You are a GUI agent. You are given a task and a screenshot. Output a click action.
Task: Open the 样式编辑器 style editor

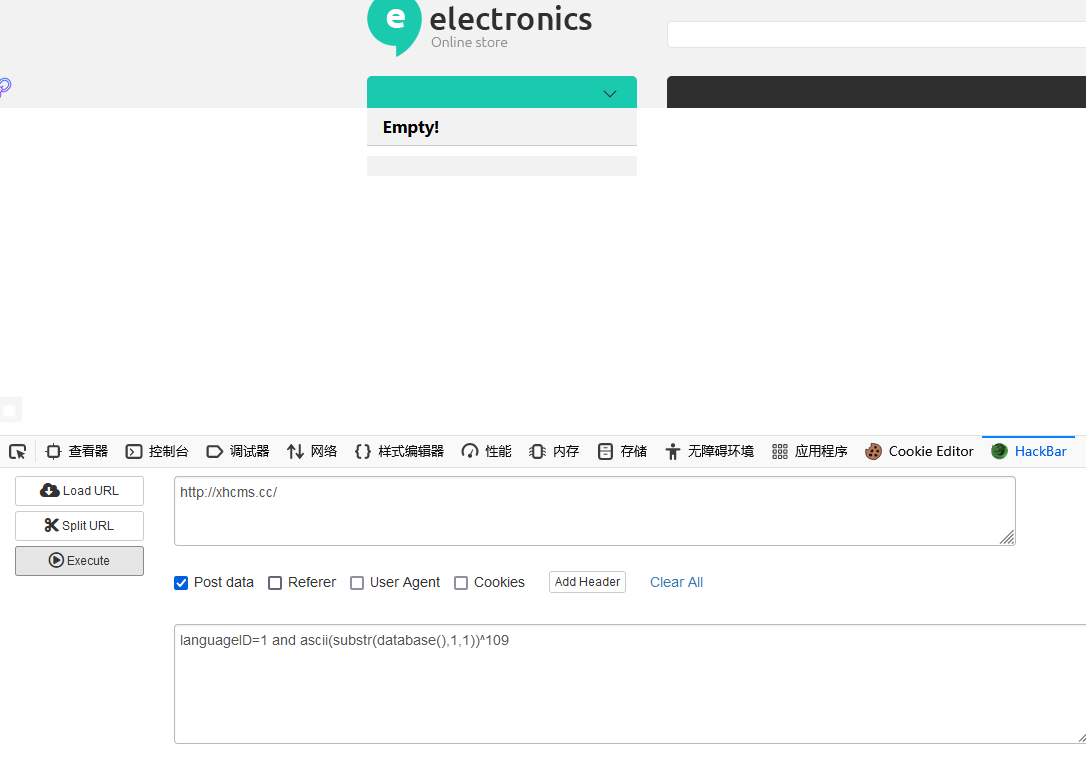[399, 451]
